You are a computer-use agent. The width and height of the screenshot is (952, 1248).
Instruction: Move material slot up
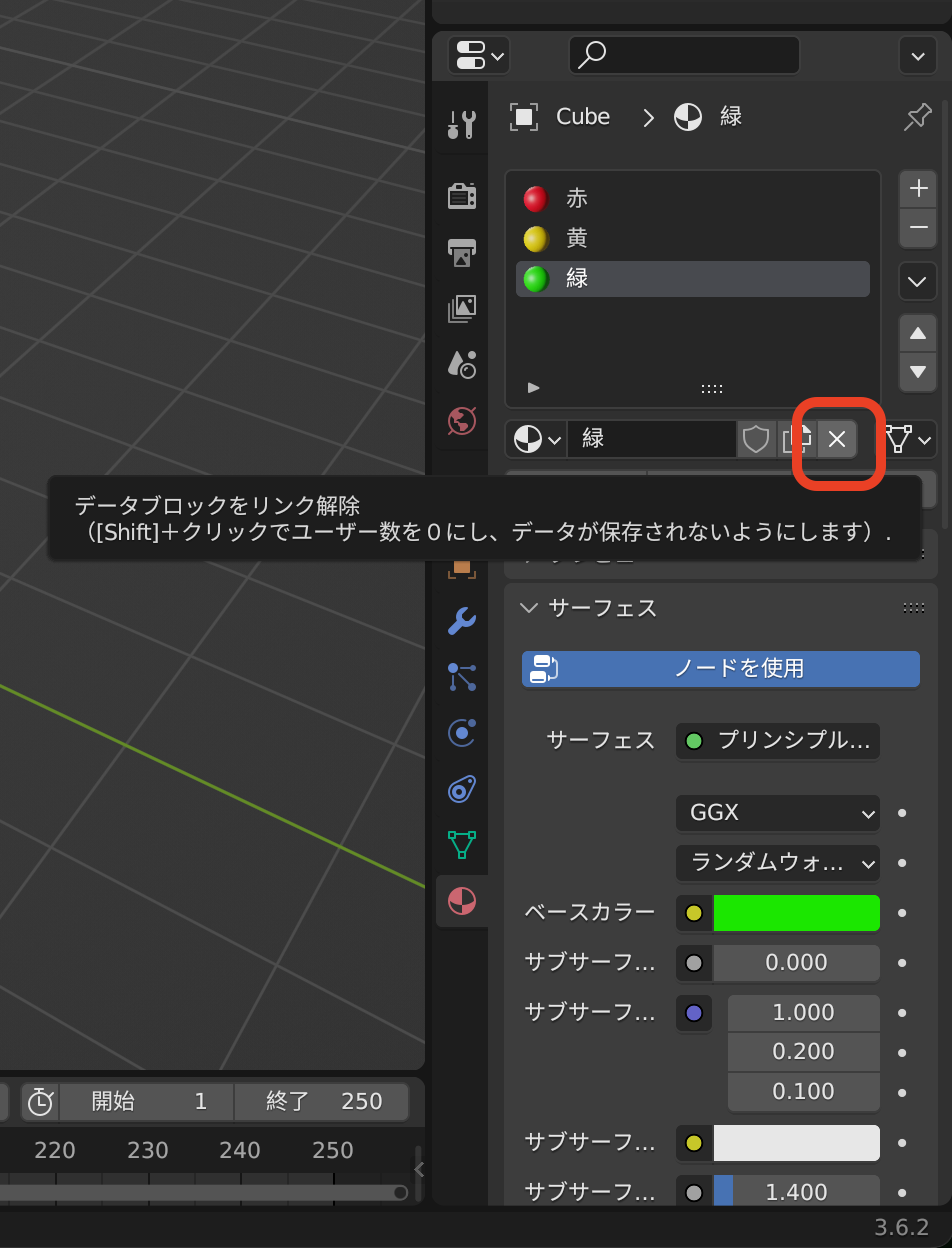pyautogui.click(x=918, y=333)
